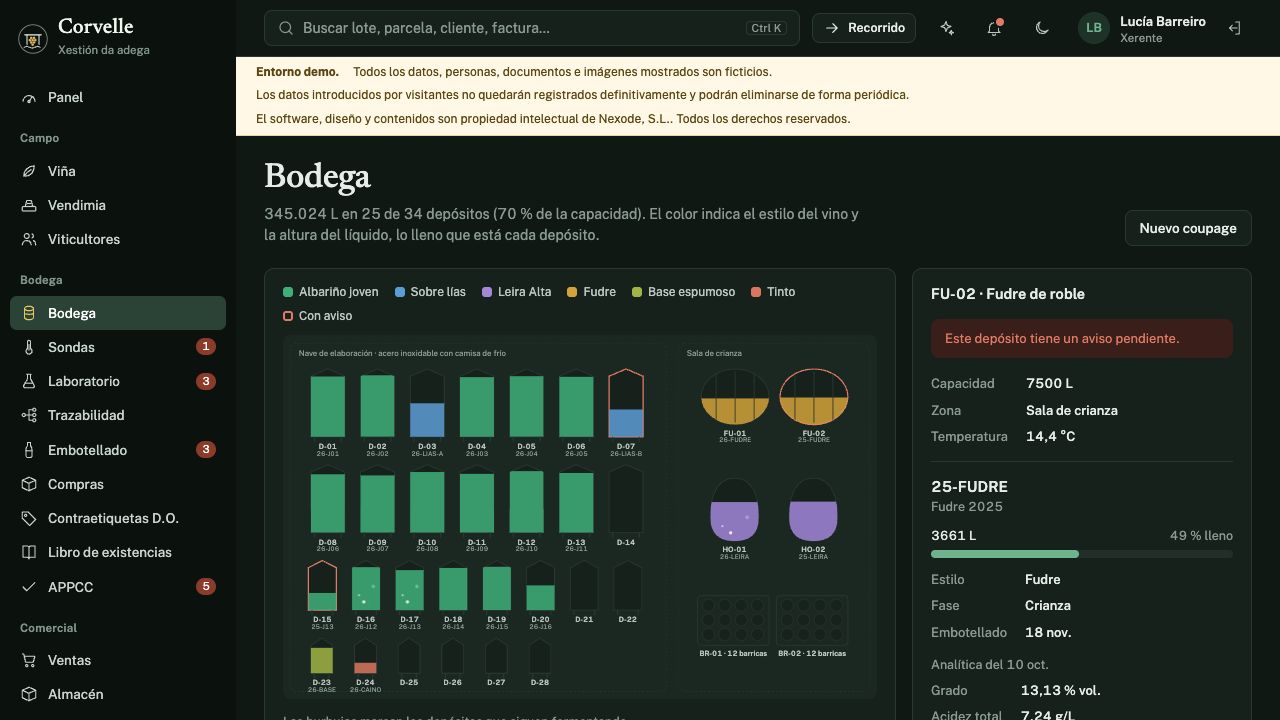Select Bodega in the sidebar
1280x720 pixels.
118,313
